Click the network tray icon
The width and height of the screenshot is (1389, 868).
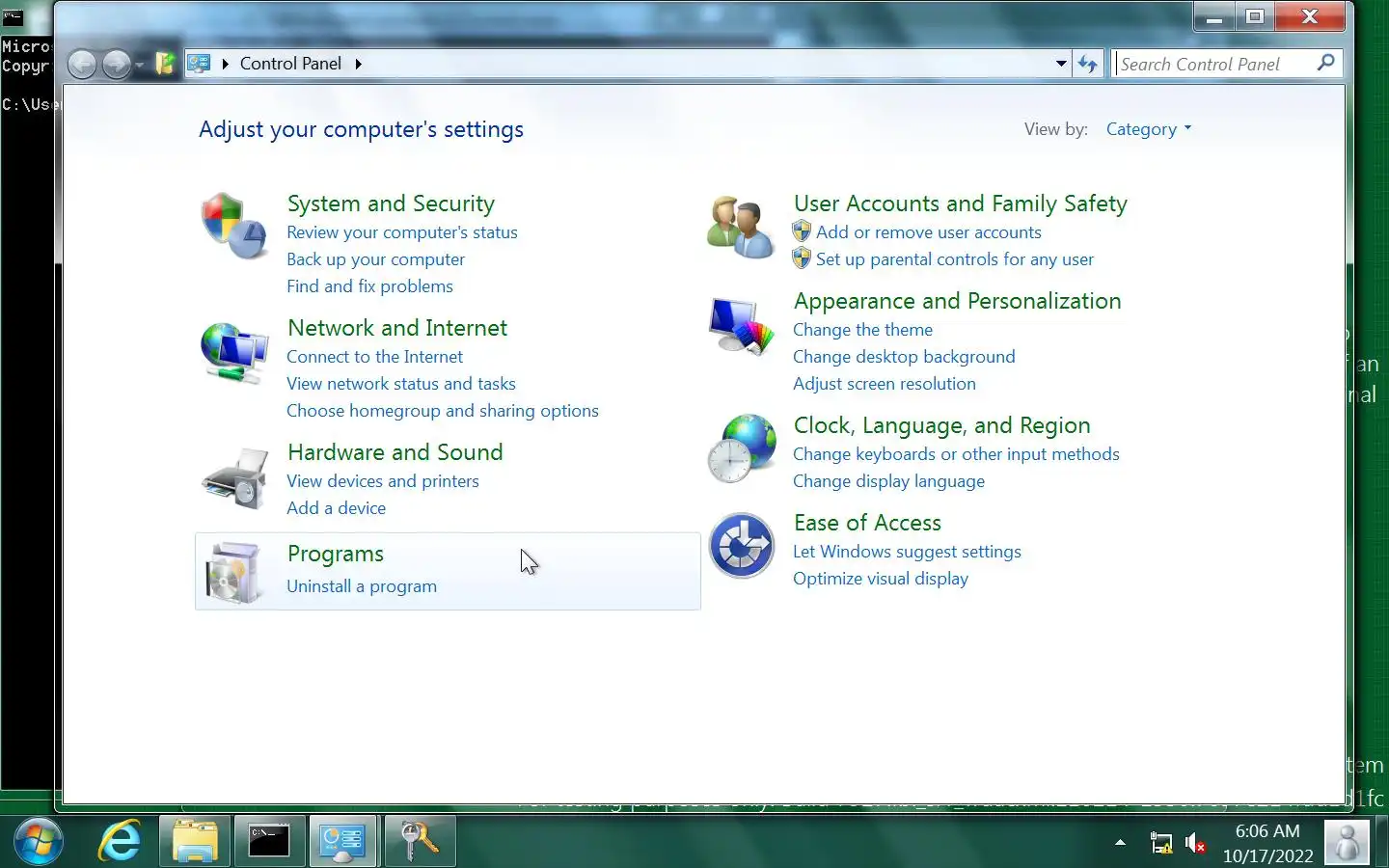point(1161,844)
